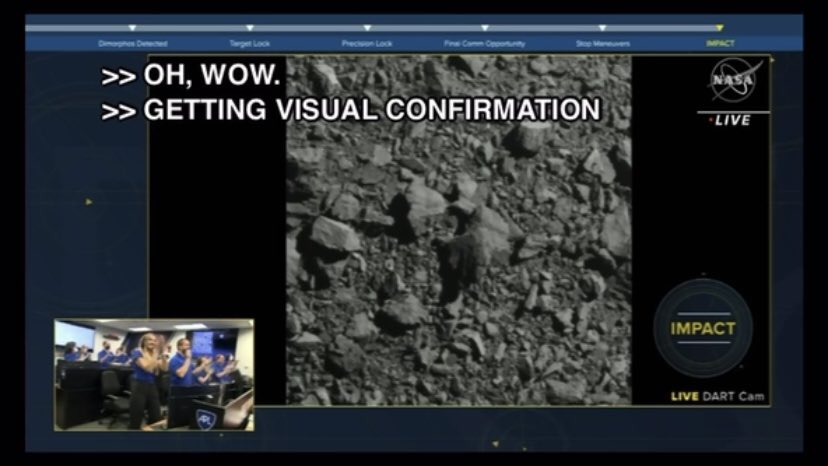
Task: Click the Precision Lock triangle marker
Action: [x=367, y=28]
